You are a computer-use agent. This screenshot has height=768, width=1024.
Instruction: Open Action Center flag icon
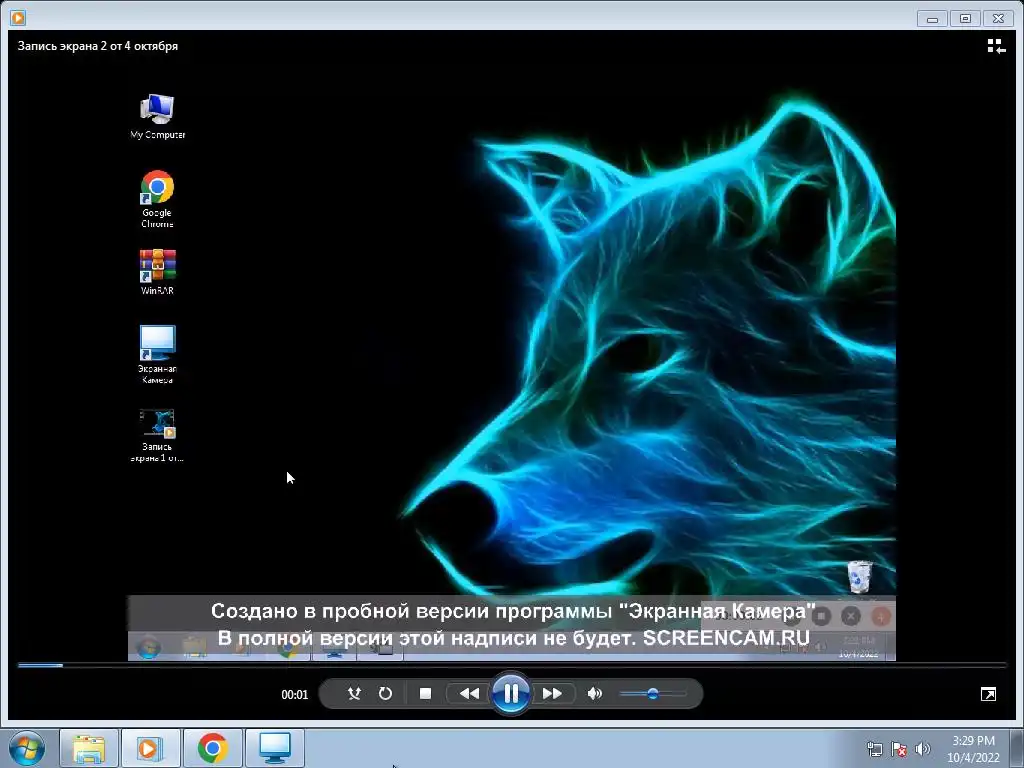click(x=899, y=750)
